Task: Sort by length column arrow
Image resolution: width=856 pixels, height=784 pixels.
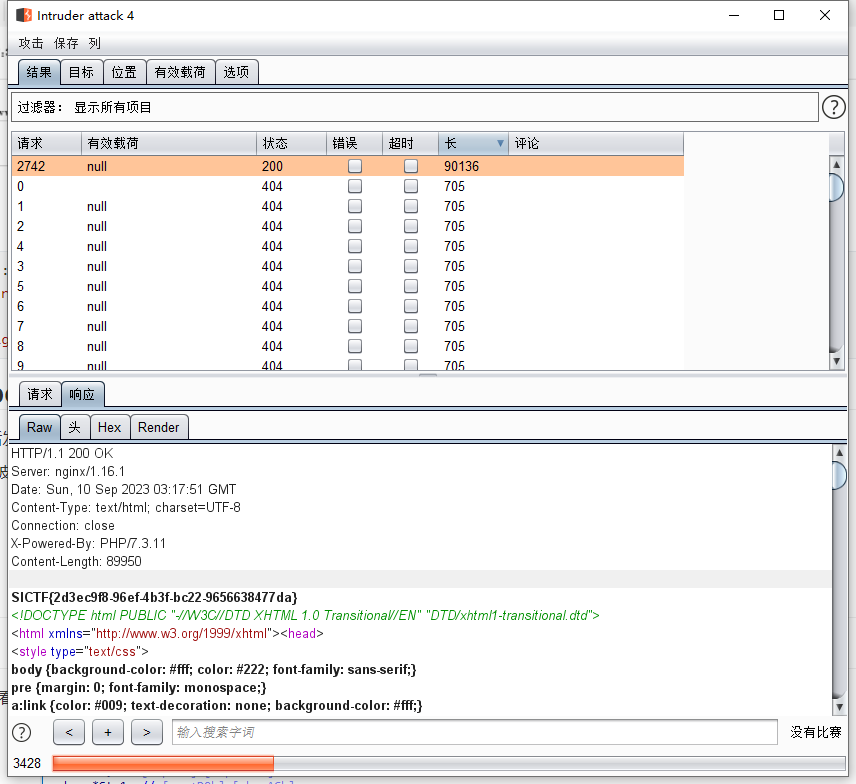Action: [x=500, y=144]
